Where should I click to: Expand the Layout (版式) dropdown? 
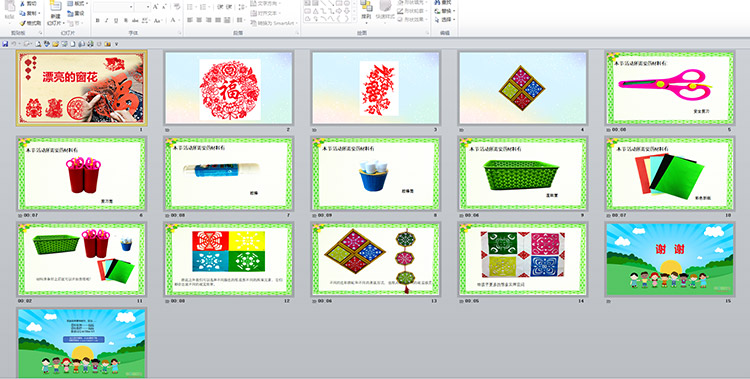point(78,4)
